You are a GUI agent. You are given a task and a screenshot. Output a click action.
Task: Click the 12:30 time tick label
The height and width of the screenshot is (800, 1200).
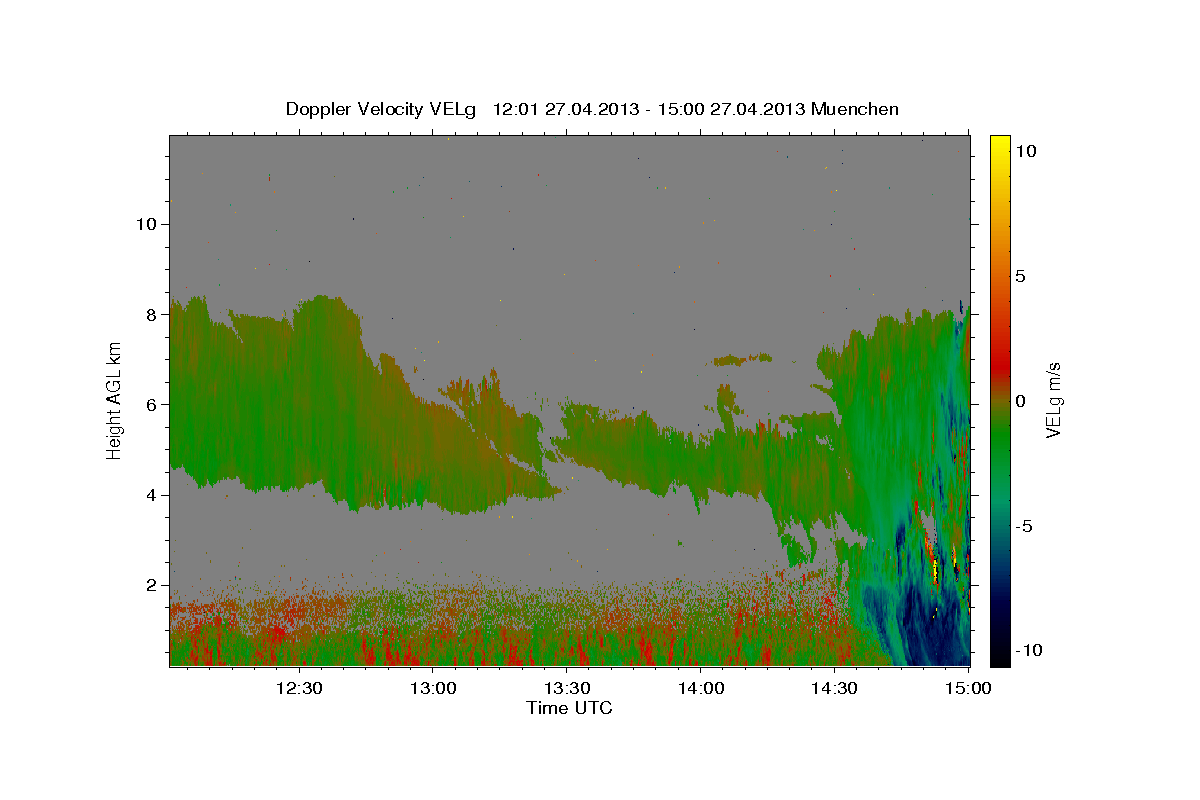[298, 689]
